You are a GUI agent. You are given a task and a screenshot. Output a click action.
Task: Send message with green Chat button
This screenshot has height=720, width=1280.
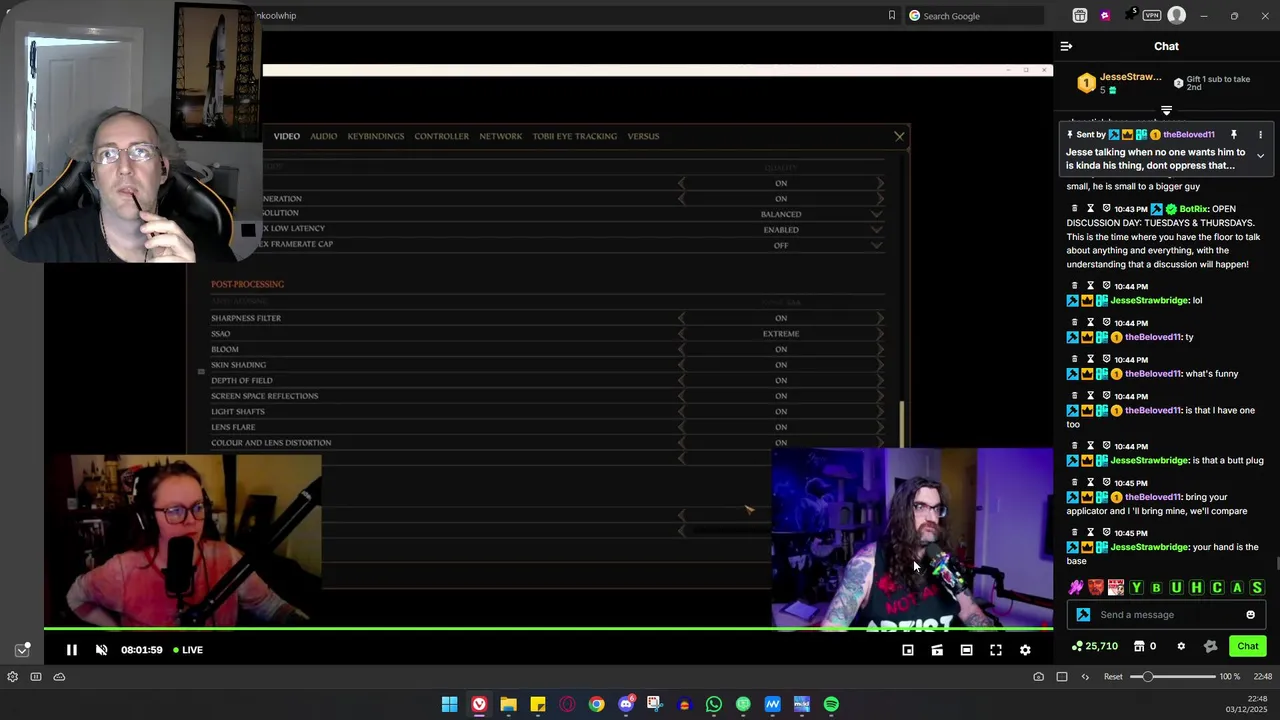tap(1247, 646)
